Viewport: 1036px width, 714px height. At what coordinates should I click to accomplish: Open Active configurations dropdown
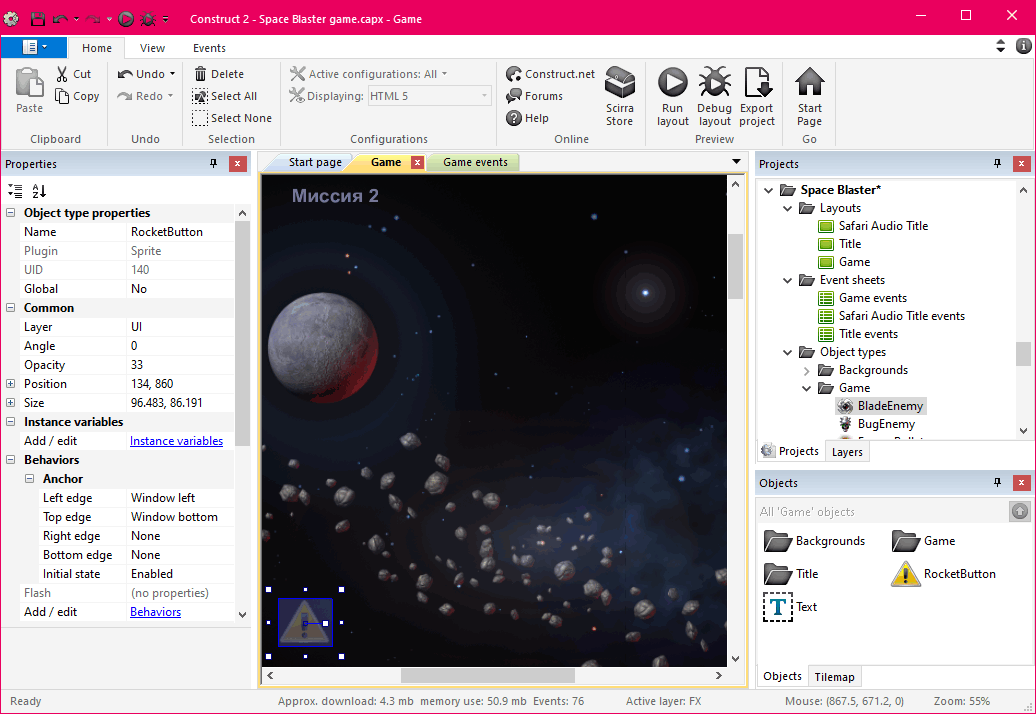444,74
